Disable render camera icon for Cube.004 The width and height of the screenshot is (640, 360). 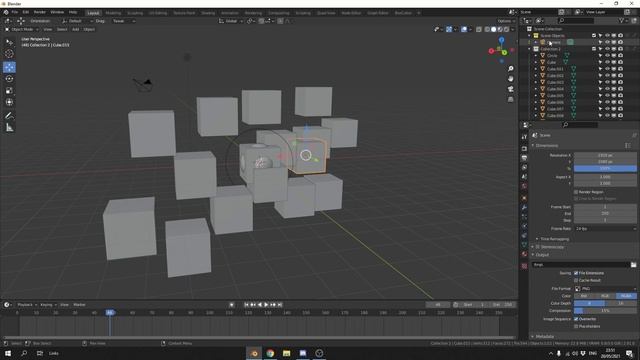(620, 89)
